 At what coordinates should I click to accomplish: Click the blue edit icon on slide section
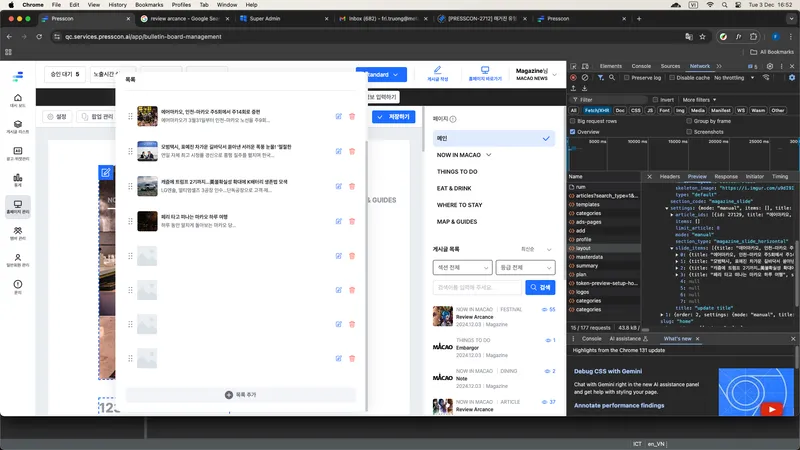pos(106,172)
